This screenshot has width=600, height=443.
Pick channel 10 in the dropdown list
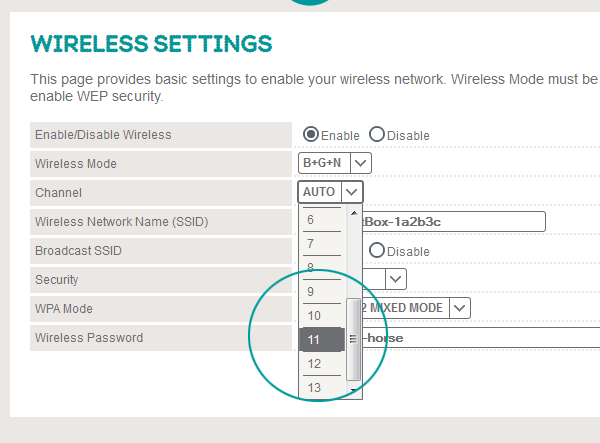pyautogui.click(x=322, y=316)
